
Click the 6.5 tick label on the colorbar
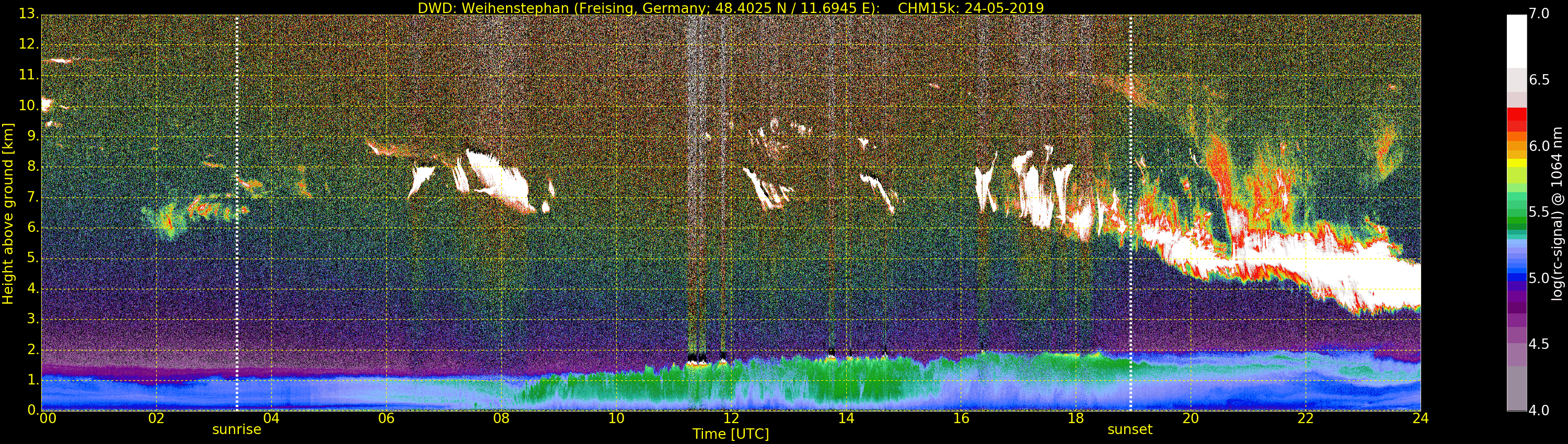(1539, 80)
